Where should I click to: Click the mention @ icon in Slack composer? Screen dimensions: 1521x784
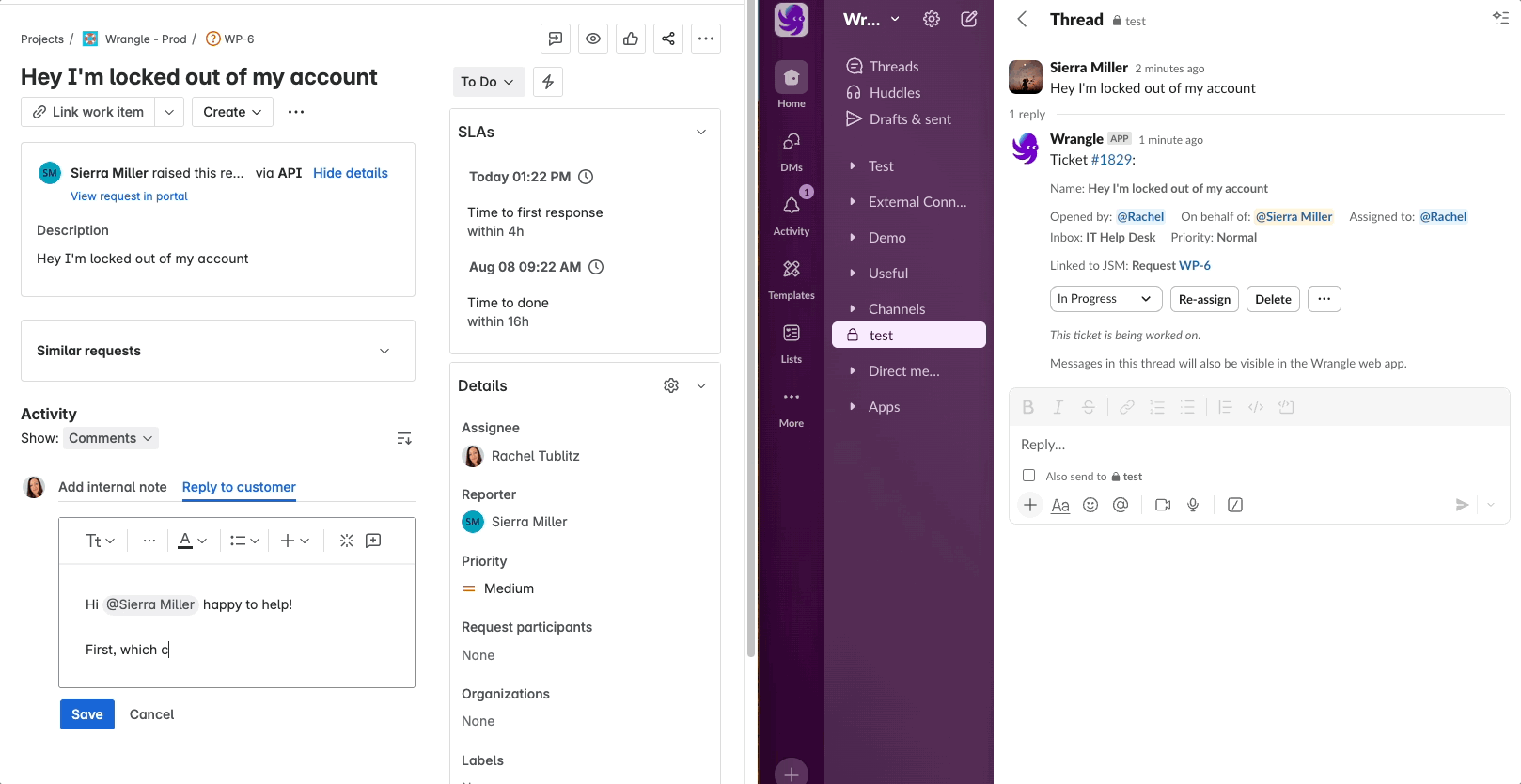(1121, 505)
